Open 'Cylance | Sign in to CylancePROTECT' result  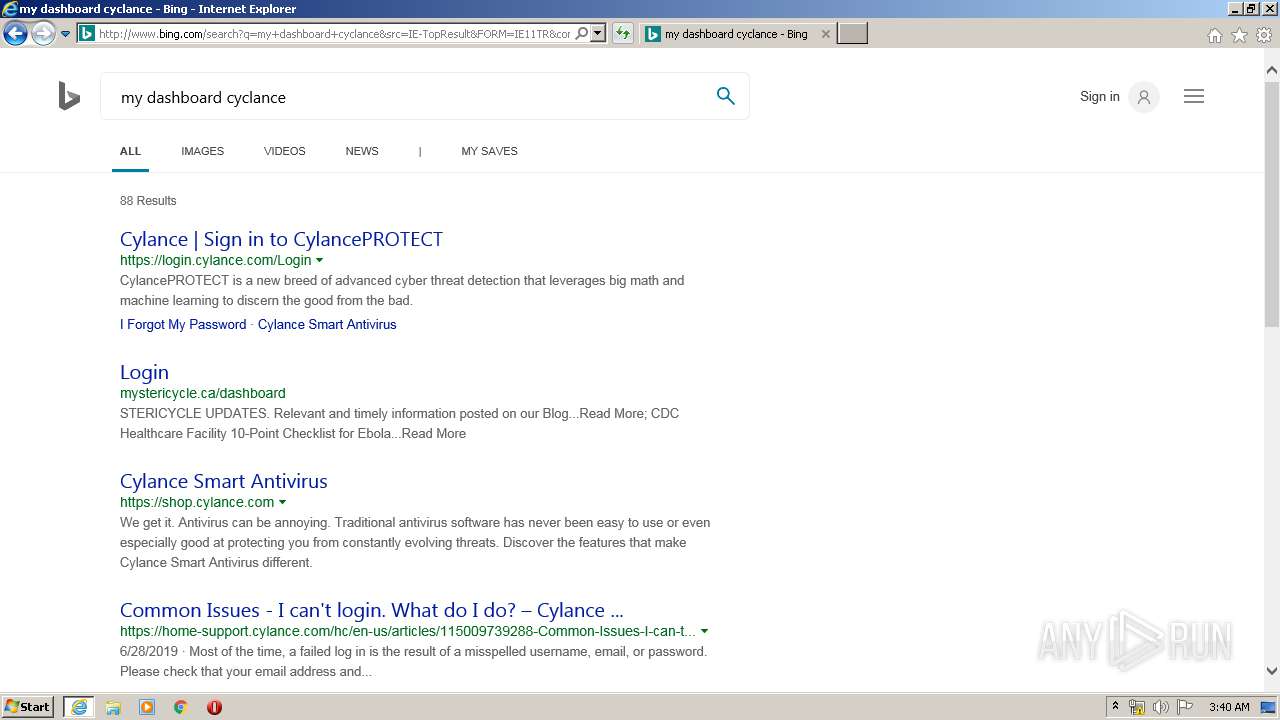281,239
